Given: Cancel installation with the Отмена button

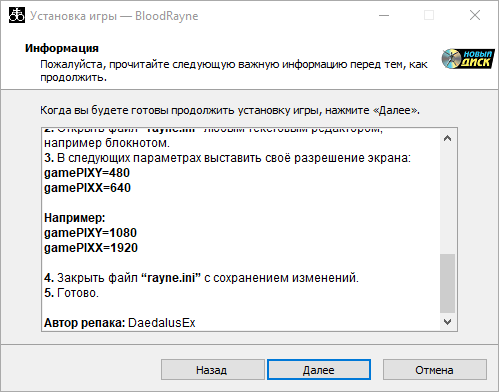Looking at the screenshot, I should [434, 369].
